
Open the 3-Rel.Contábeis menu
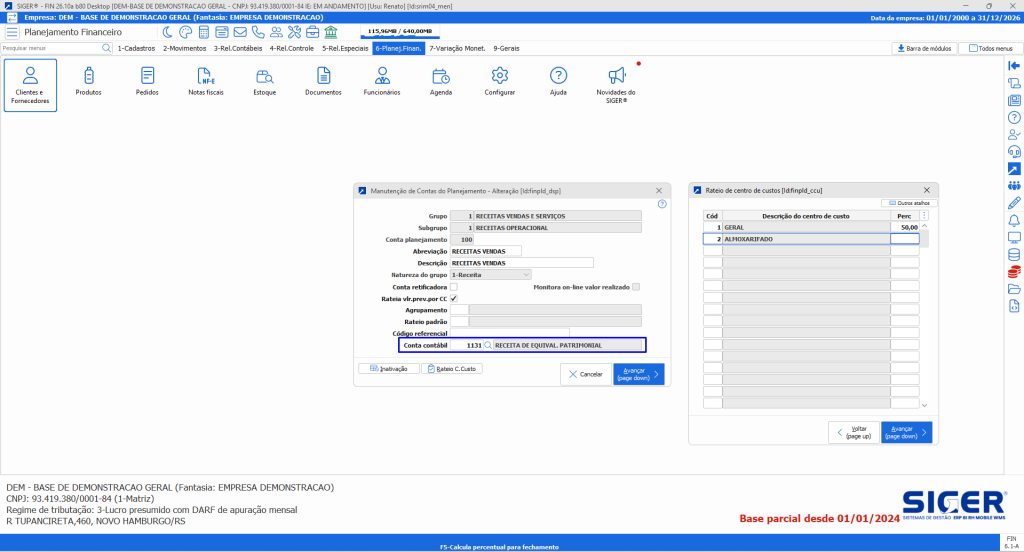coord(238,48)
